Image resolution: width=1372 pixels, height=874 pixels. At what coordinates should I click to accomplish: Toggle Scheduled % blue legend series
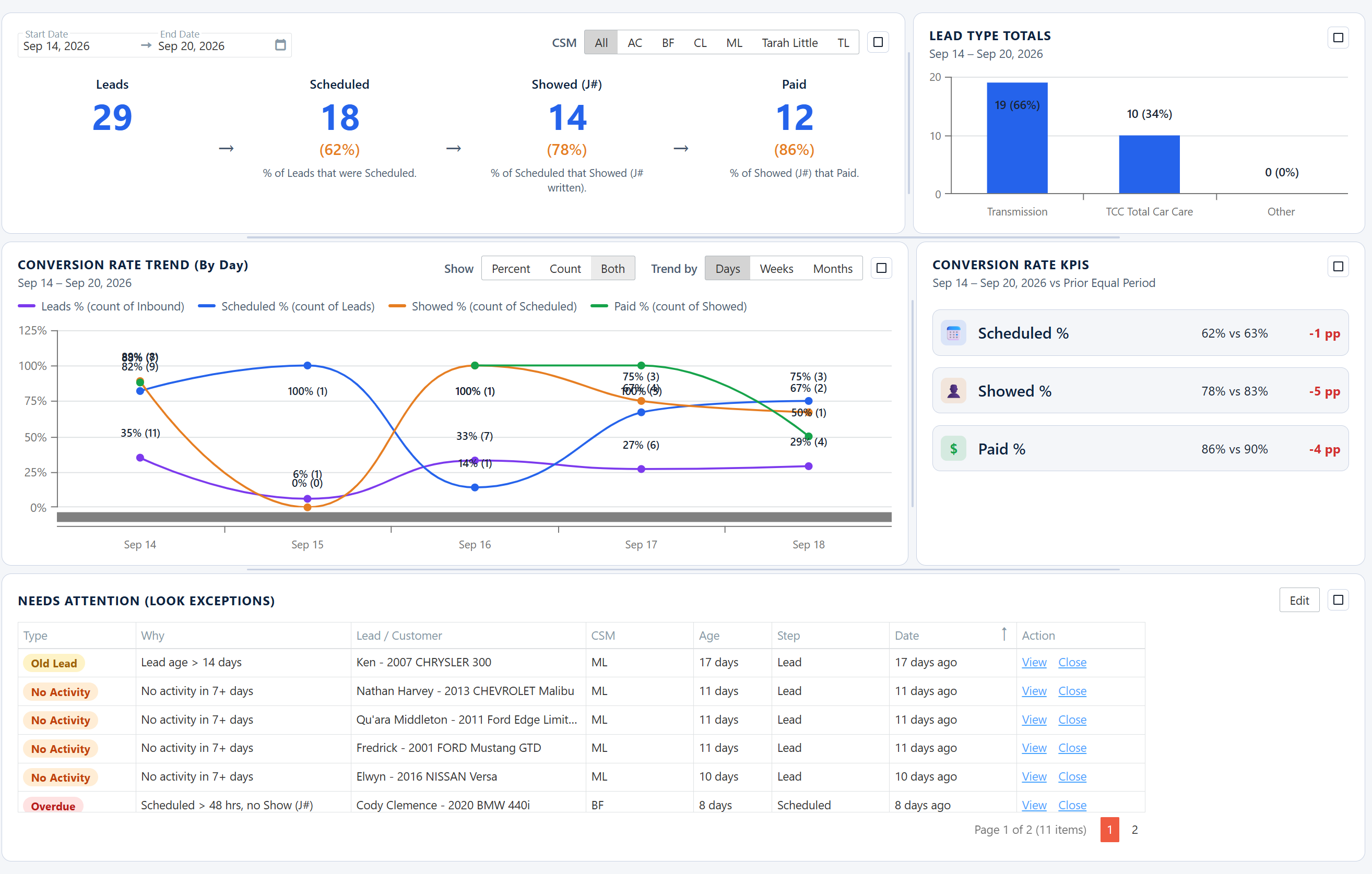click(286, 306)
